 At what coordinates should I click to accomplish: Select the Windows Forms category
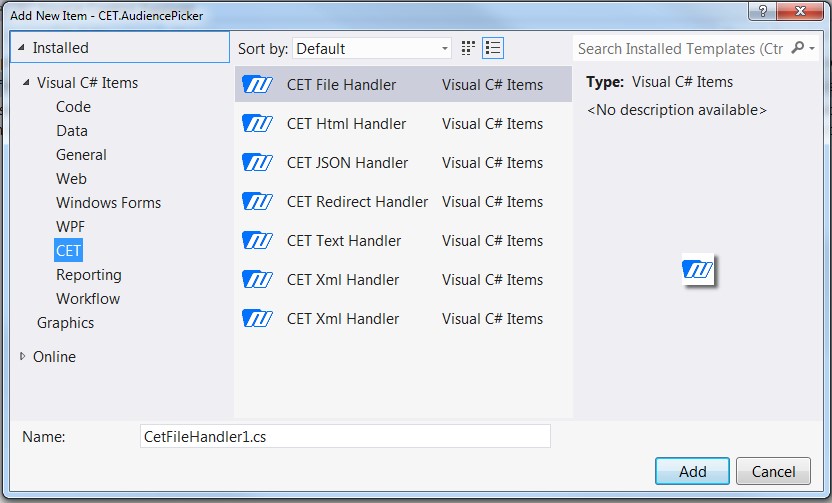(x=108, y=203)
